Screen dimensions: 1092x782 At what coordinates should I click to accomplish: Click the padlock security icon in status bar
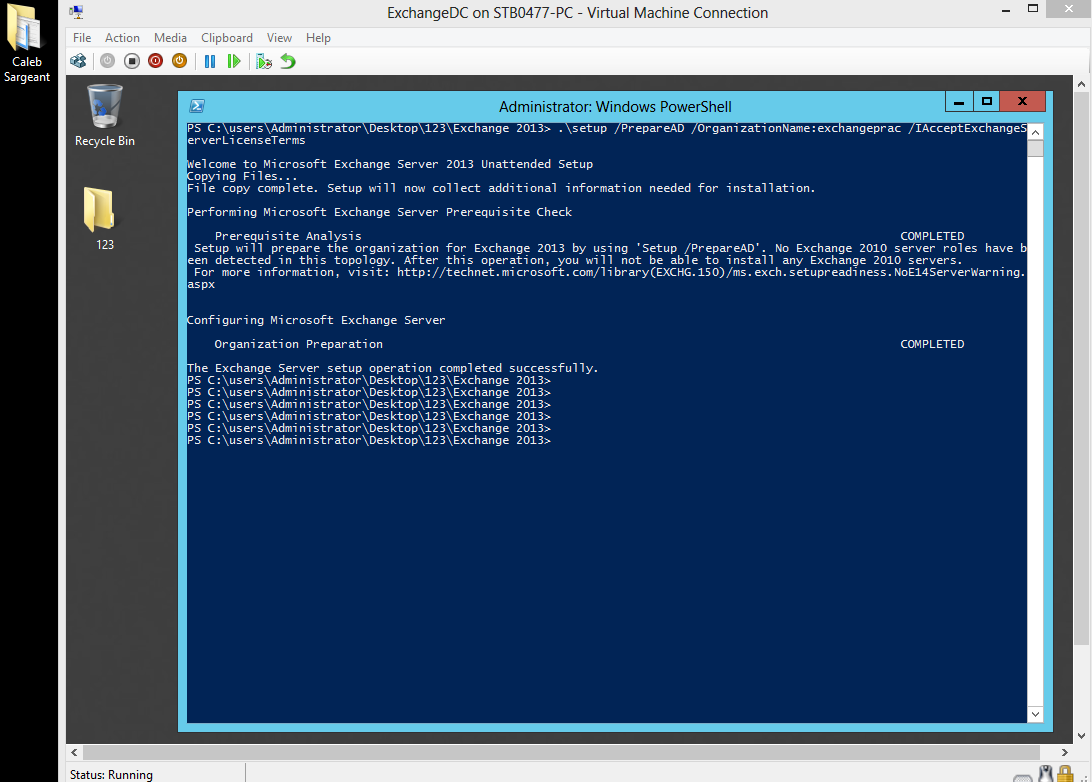(x=1065, y=774)
